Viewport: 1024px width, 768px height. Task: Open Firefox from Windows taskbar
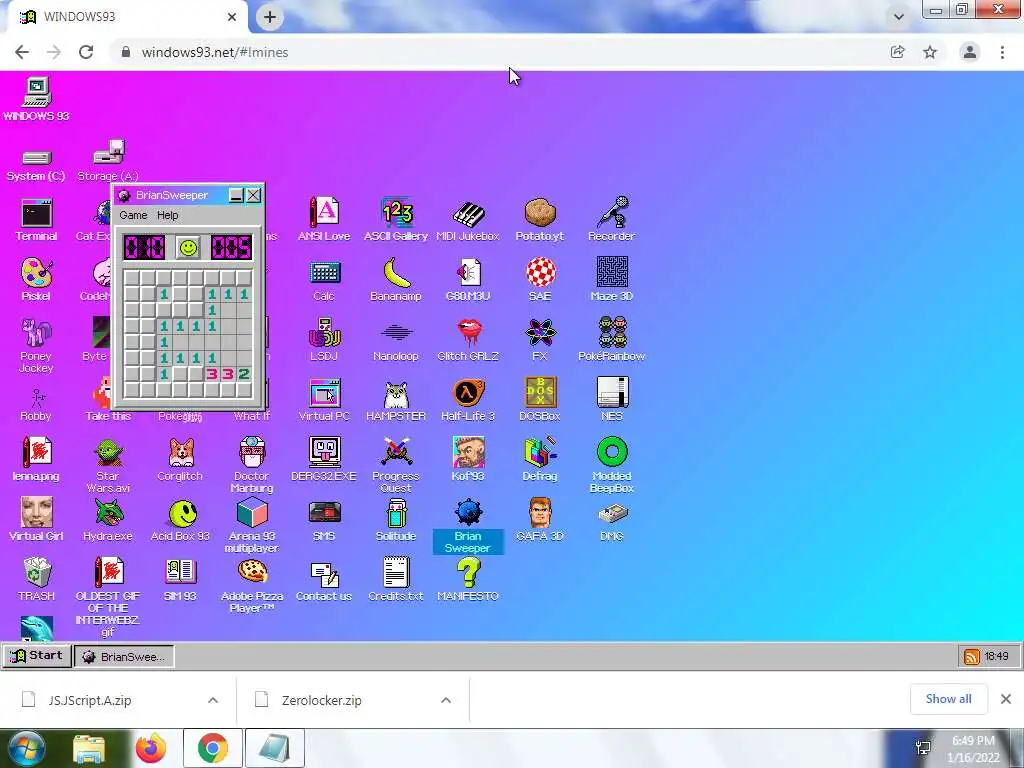coord(151,748)
